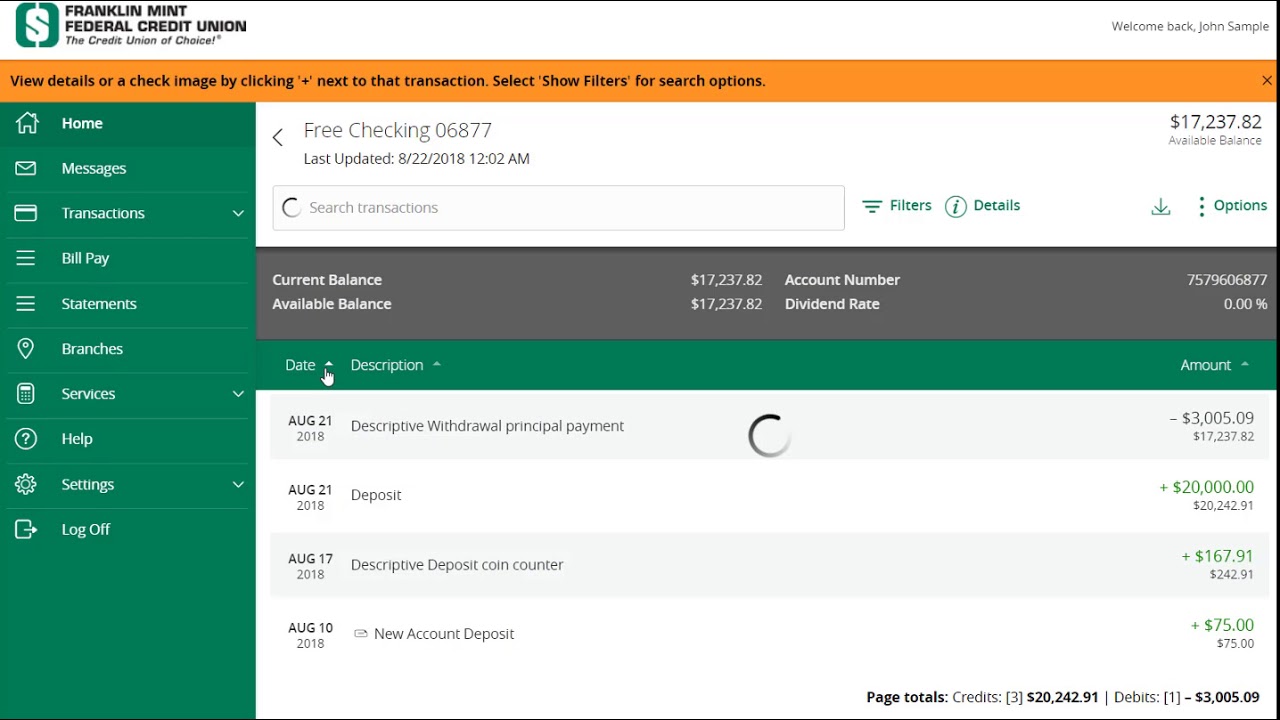The image size is (1280, 720).
Task: Sort by Amount using its arrow
Action: [x=1245, y=364]
